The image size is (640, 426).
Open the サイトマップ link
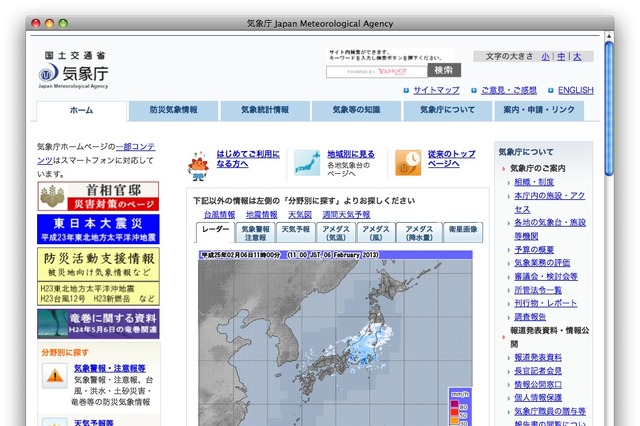pyautogui.click(x=436, y=90)
